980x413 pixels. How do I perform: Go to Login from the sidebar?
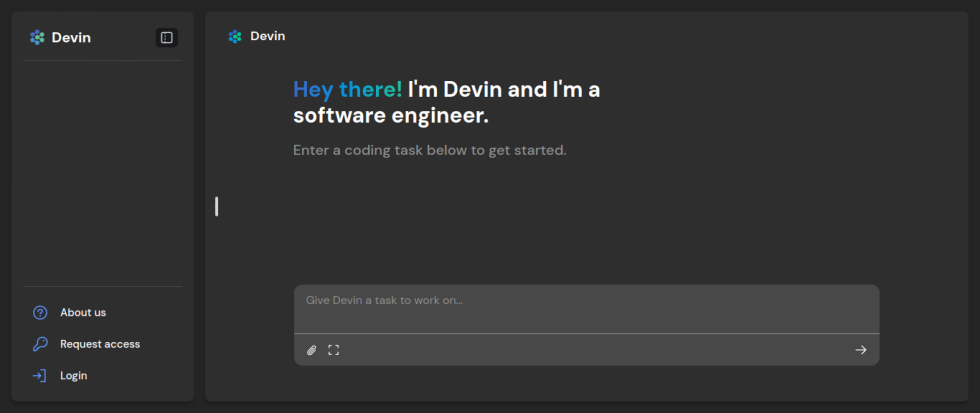pos(73,376)
